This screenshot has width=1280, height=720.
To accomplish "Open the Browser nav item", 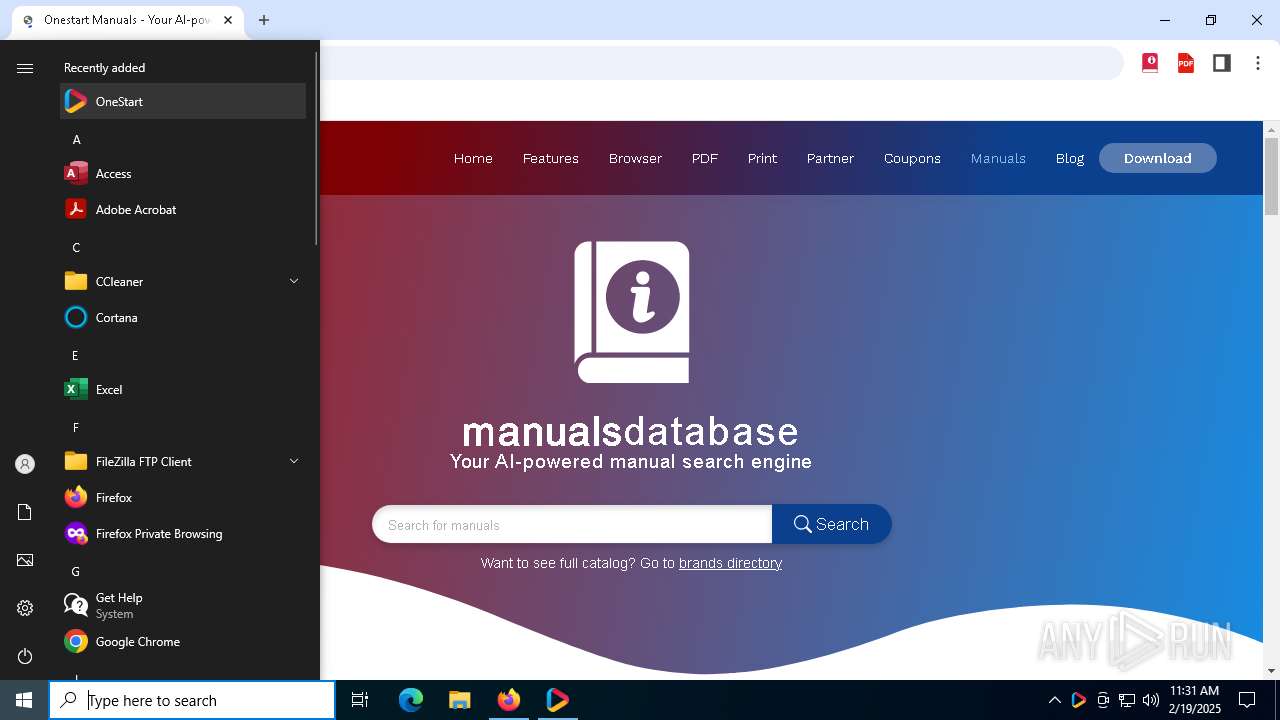I will coord(635,158).
